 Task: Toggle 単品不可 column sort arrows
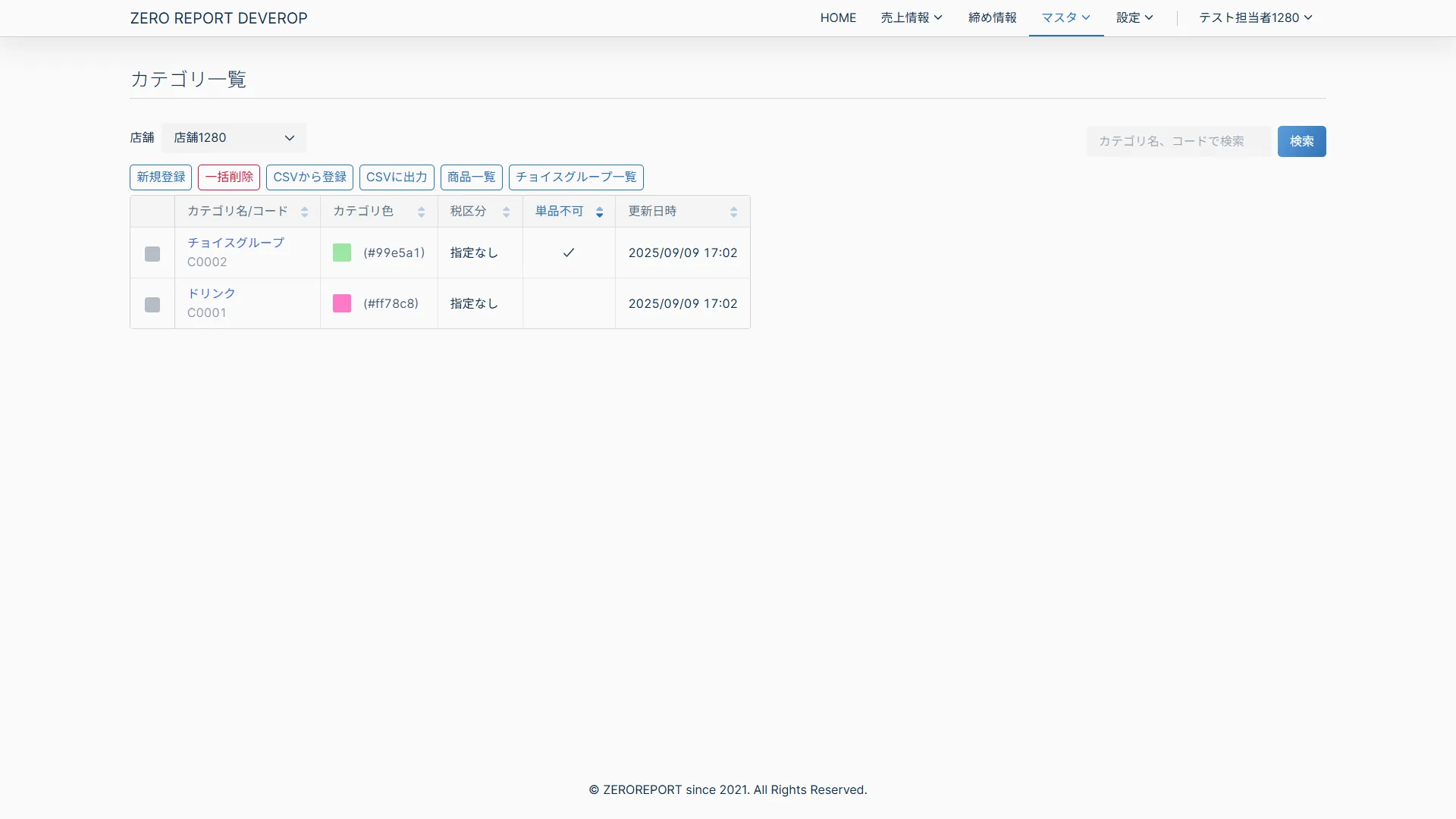pos(599,212)
